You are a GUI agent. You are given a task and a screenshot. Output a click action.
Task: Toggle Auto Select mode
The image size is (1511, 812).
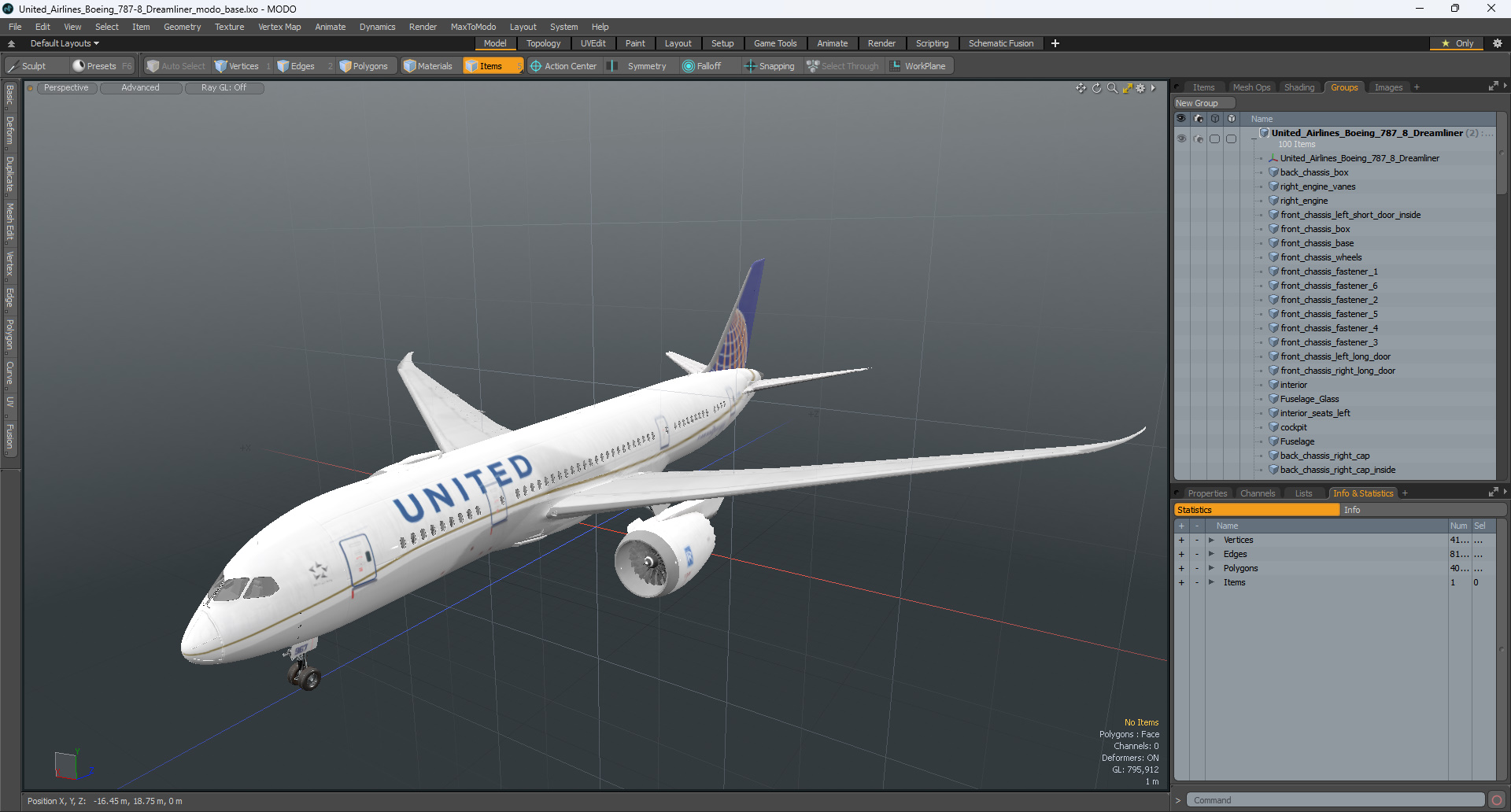[x=176, y=66]
